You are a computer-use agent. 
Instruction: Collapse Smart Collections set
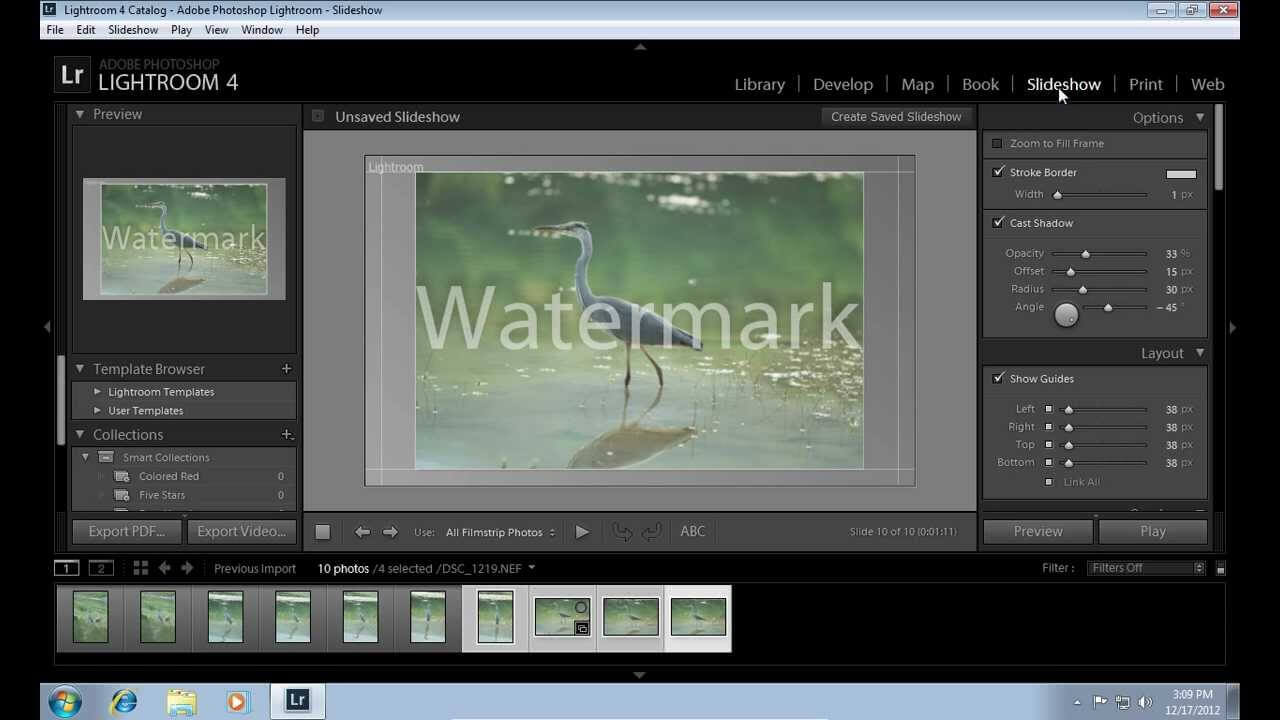[86, 457]
